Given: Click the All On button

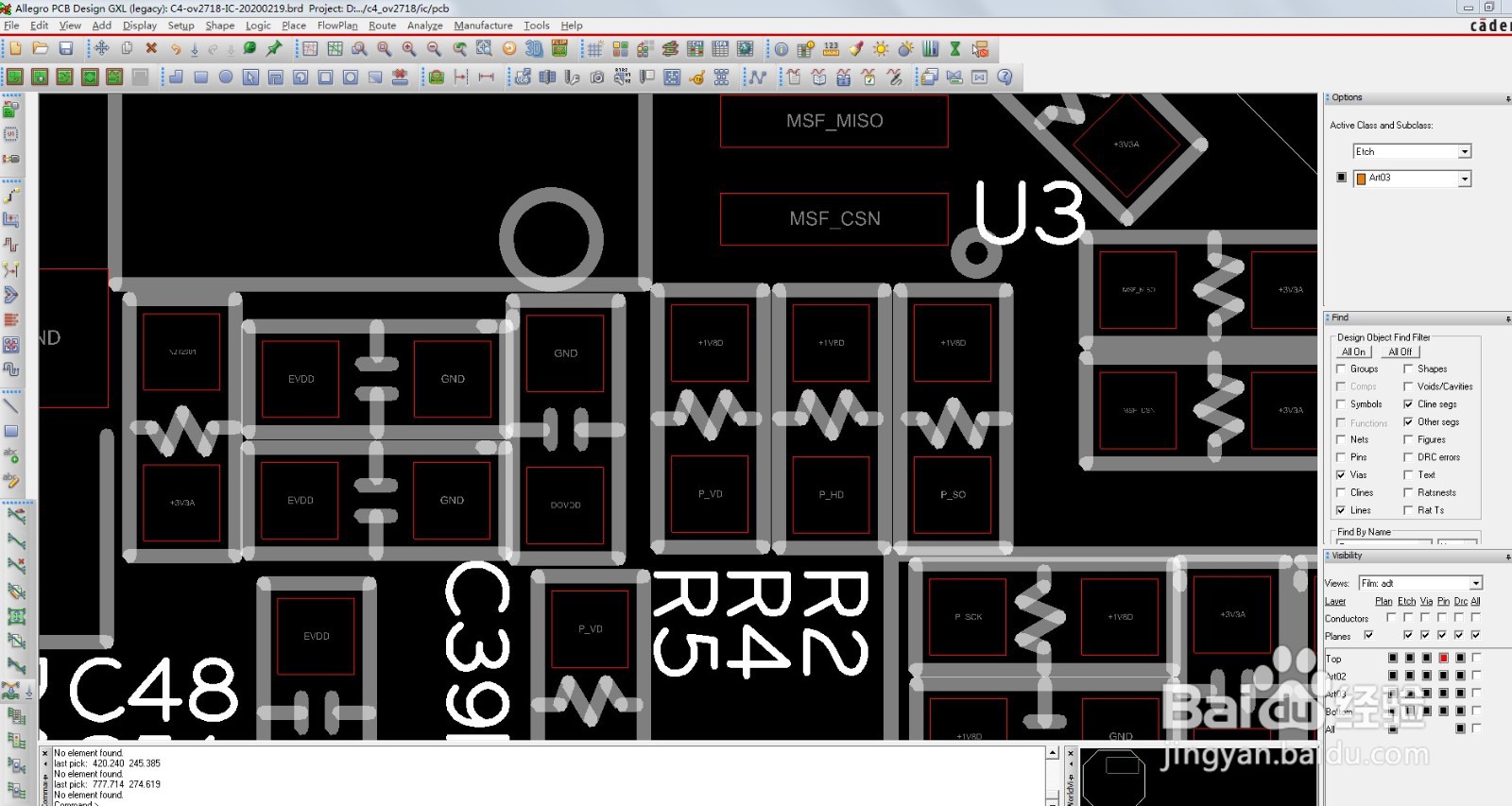Looking at the screenshot, I should click(1353, 352).
